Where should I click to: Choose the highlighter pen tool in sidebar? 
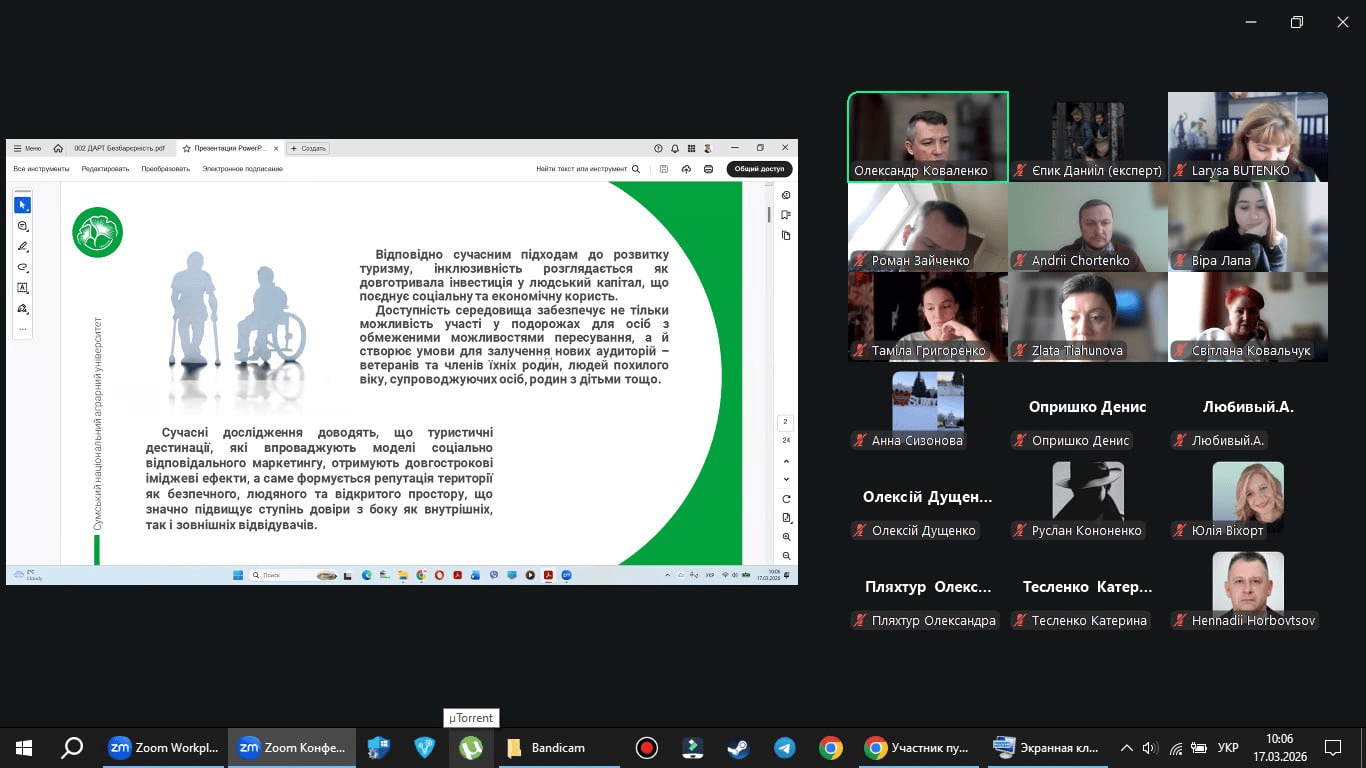pyautogui.click(x=22, y=247)
